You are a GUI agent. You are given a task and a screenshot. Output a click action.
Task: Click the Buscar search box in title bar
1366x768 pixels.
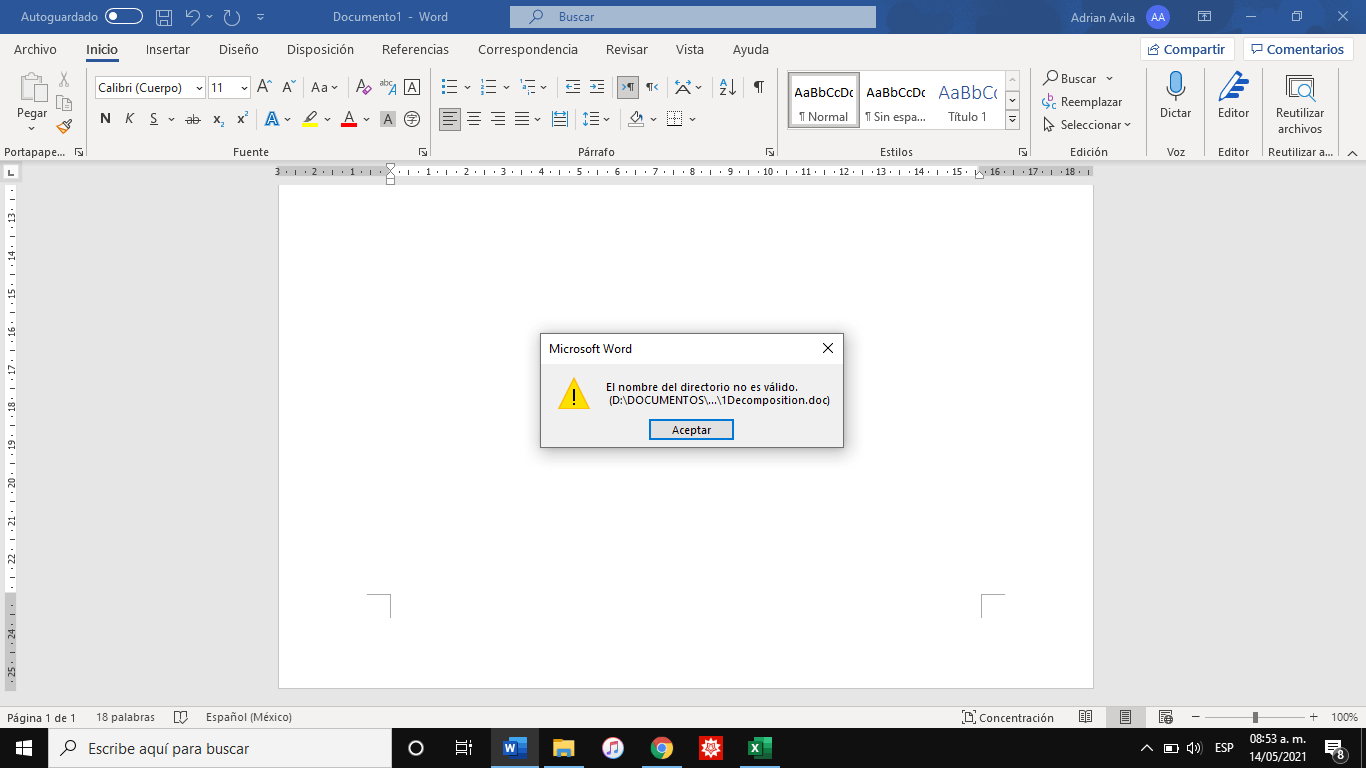(x=692, y=17)
